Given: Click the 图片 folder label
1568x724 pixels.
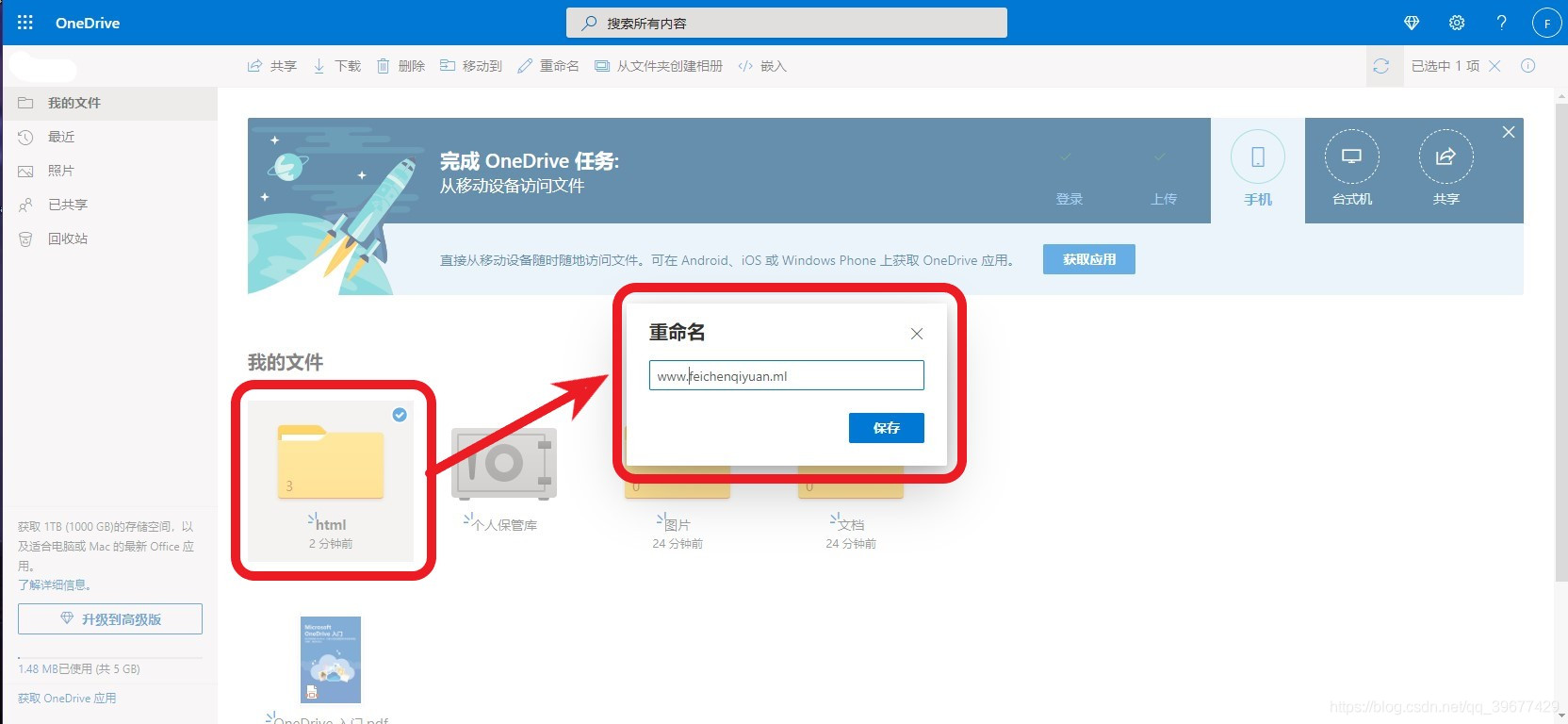Looking at the screenshot, I should click(x=678, y=525).
